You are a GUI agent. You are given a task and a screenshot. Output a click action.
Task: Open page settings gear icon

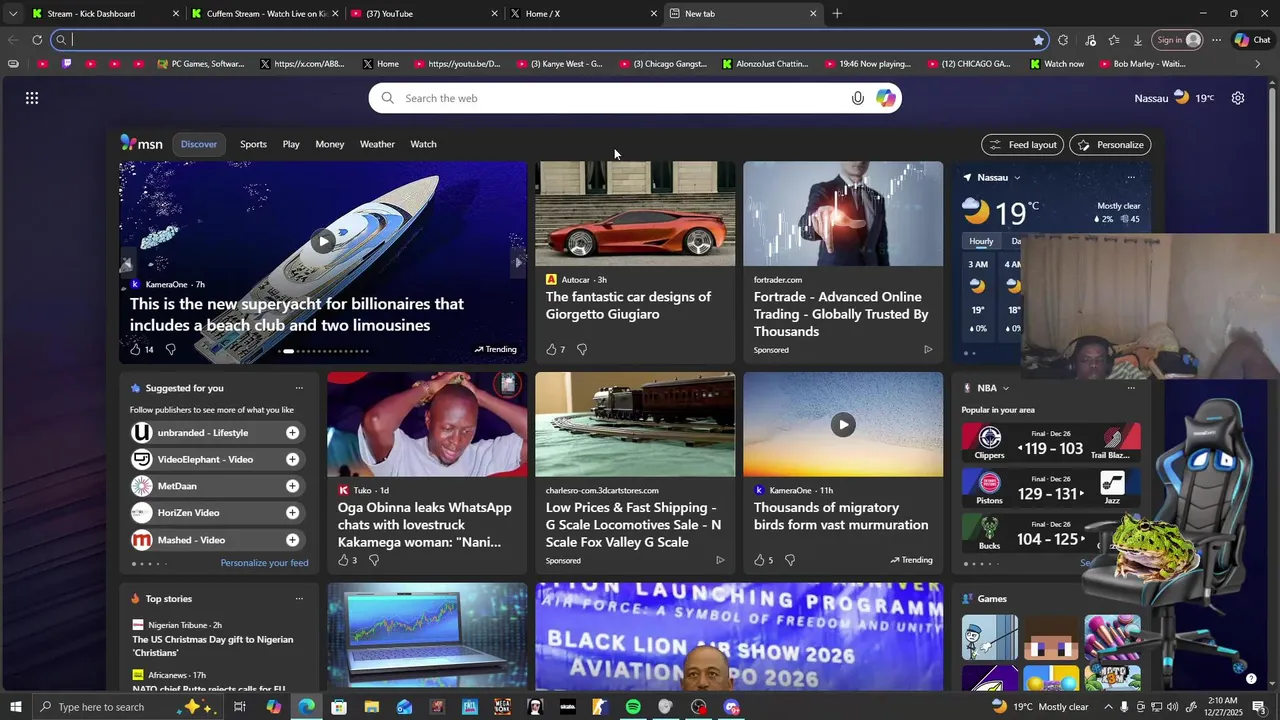coord(1238,98)
